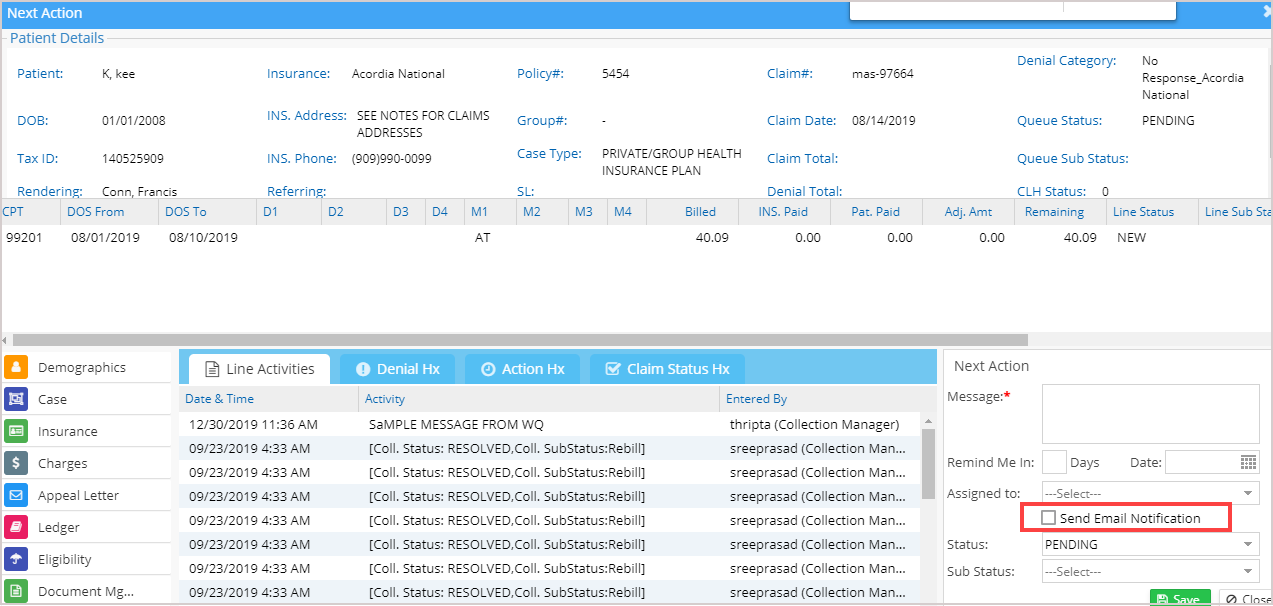
Task: Open the Insurance sidebar icon
Action: pyautogui.click(x=16, y=431)
